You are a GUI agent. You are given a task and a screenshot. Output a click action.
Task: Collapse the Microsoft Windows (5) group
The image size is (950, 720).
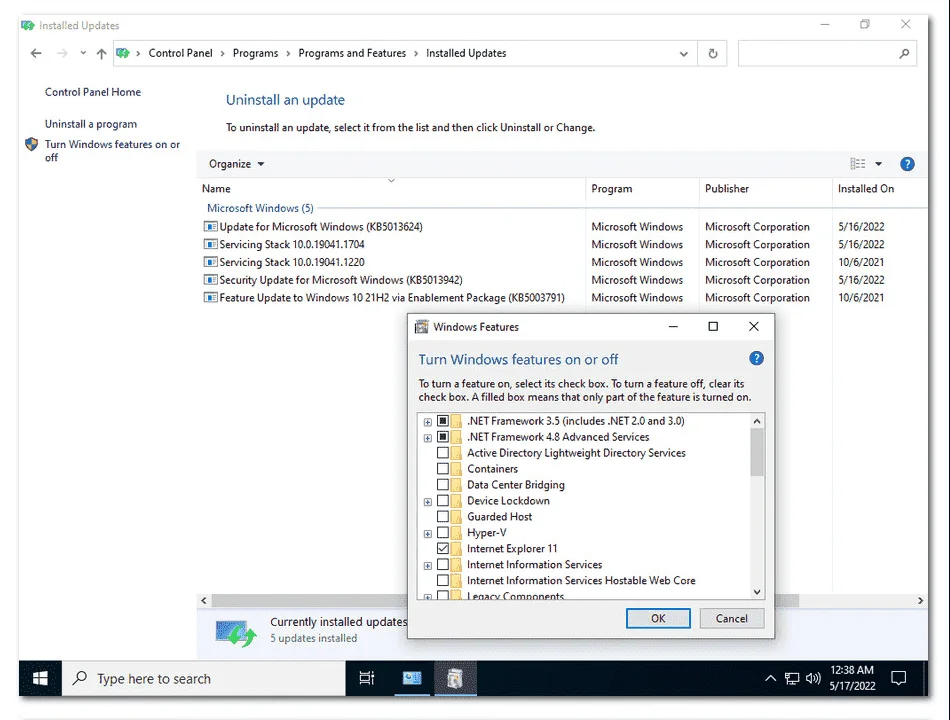(x=260, y=208)
